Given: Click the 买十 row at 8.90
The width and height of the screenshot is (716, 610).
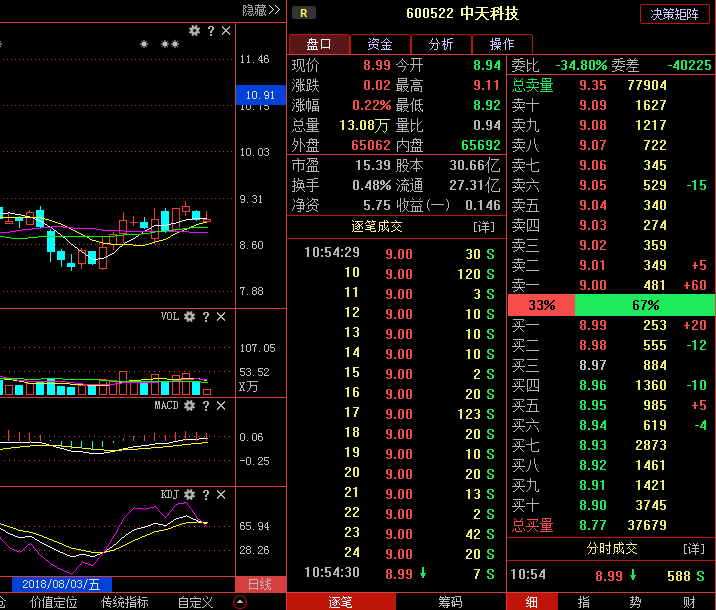Looking at the screenshot, I should [x=611, y=505].
